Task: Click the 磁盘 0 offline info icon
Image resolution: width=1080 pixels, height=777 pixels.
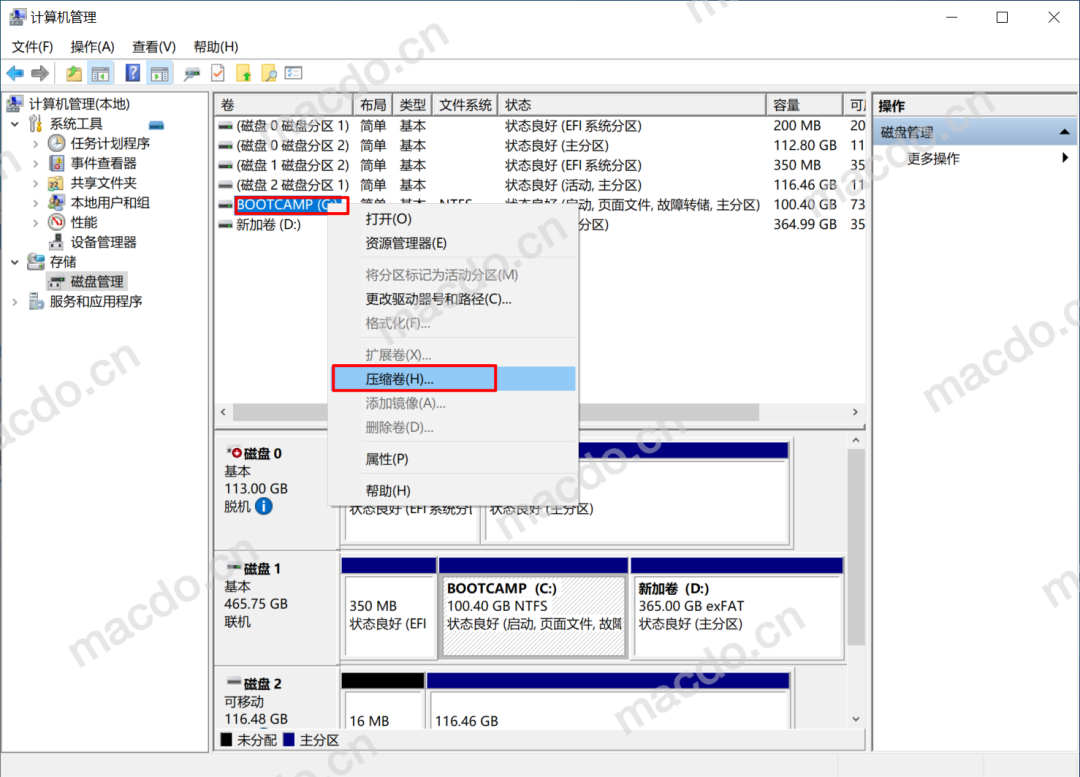Action: pyautogui.click(x=263, y=506)
